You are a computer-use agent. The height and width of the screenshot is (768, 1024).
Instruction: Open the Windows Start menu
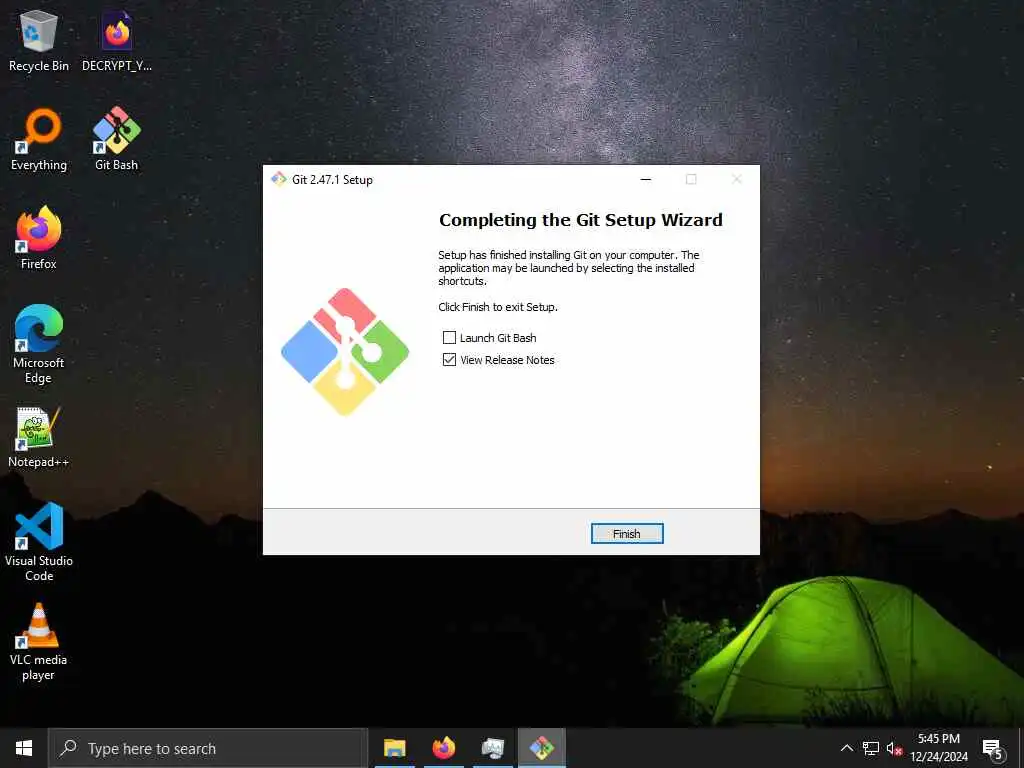coord(24,748)
